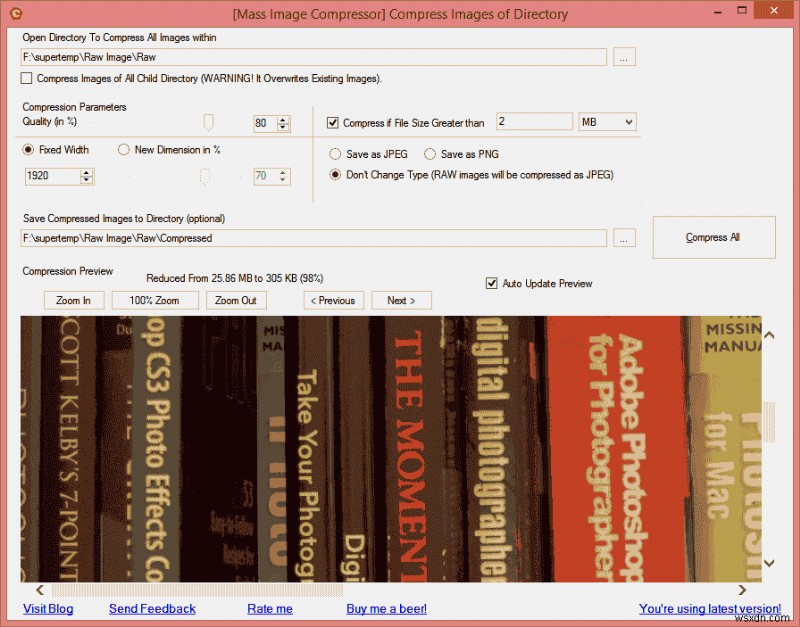Increase Fixed Width 1920 with up arrow
This screenshot has width=800, height=627.
point(86,172)
